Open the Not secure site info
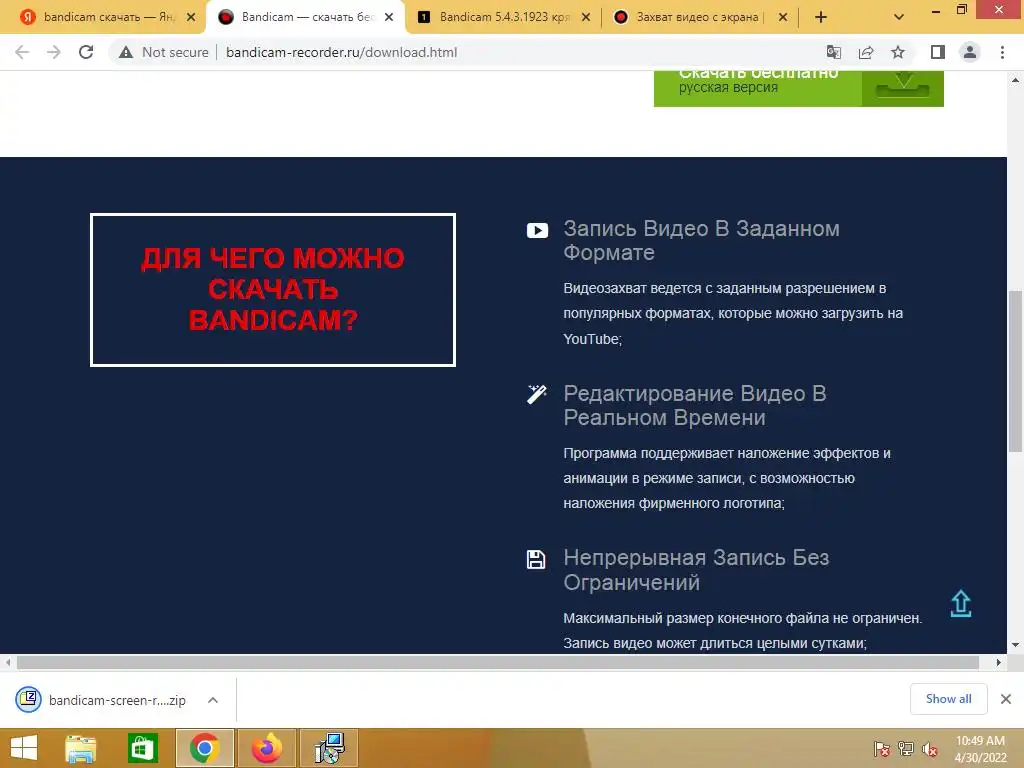Image resolution: width=1024 pixels, height=768 pixels. pyautogui.click(x=163, y=52)
